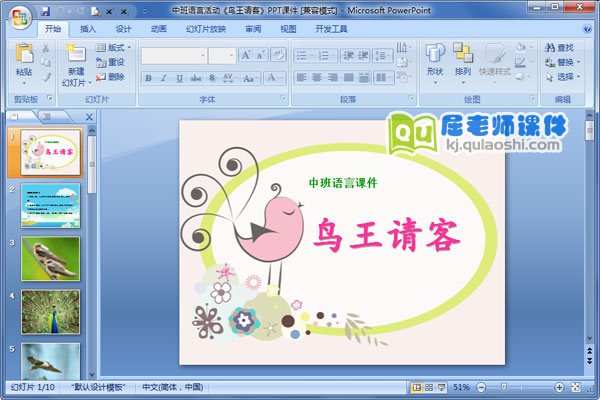Screen dimensions: 600x400
Task: Fit slide to current window
Action: (576, 387)
